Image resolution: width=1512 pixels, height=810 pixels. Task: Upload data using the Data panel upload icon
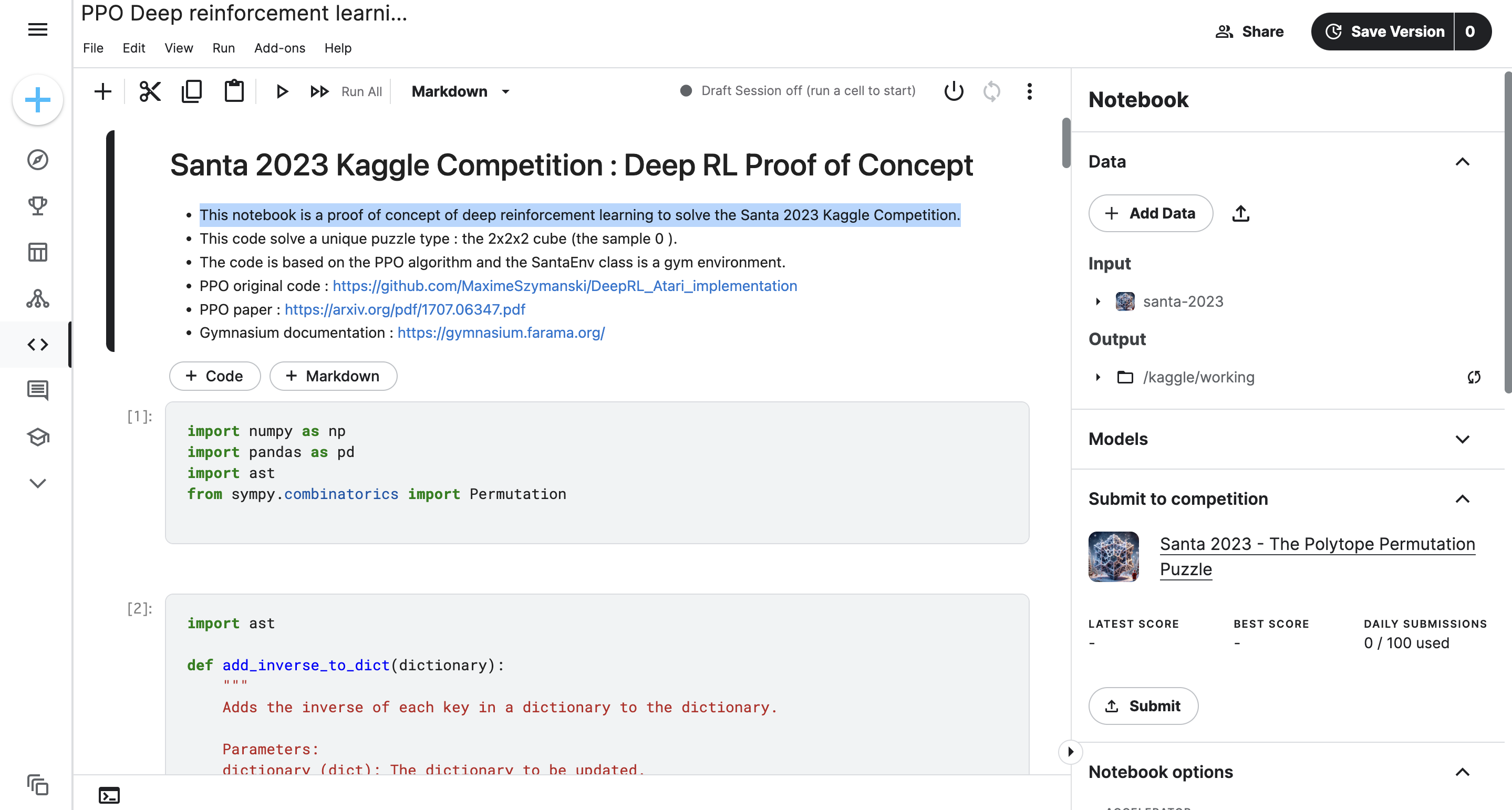pyautogui.click(x=1241, y=213)
